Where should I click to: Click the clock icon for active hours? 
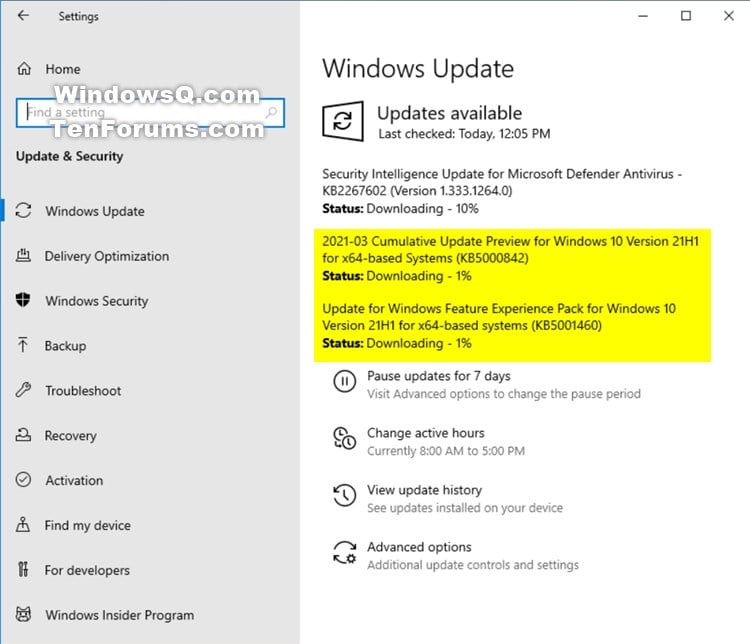pyautogui.click(x=344, y=438)
